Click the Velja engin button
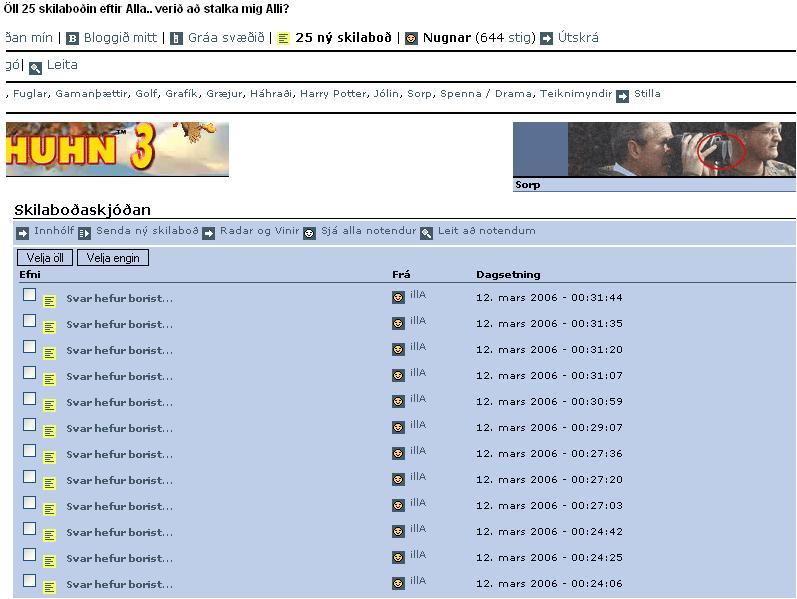Screen dimensions: 797x599 (113, 258)
